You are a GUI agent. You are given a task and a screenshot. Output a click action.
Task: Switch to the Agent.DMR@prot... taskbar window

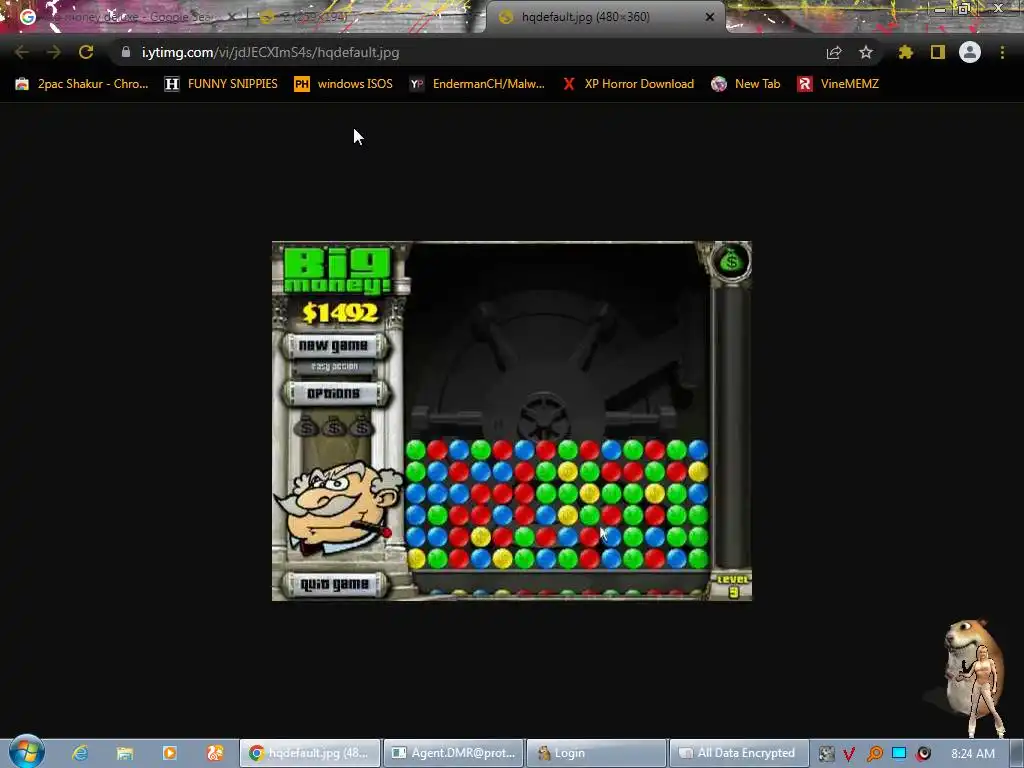(453, 753)
